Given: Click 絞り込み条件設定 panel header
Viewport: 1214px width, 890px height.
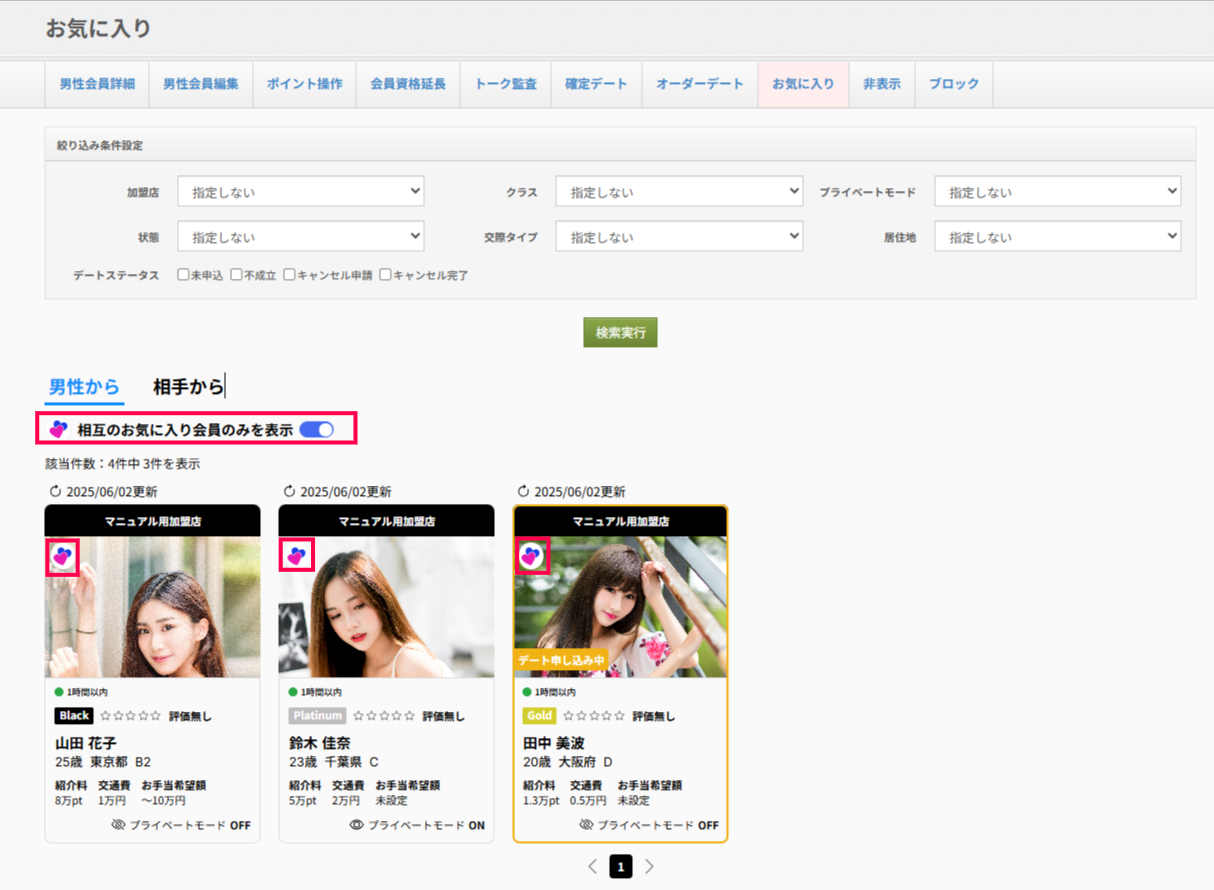Looking at the screenshot, I should (620, 145).
